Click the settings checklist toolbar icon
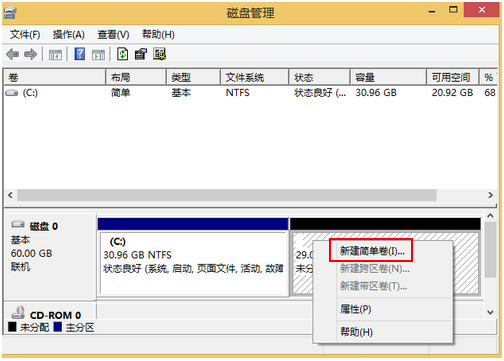 click(x=160, y=54)
